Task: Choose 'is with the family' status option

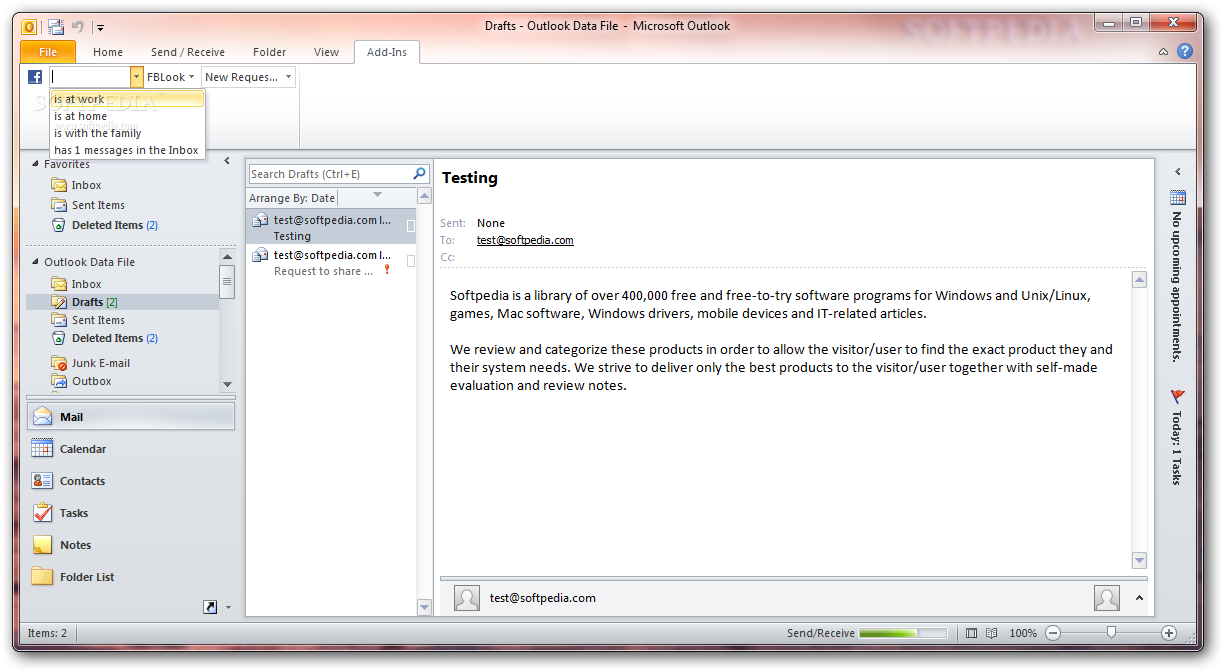Action: pos(127,133)
